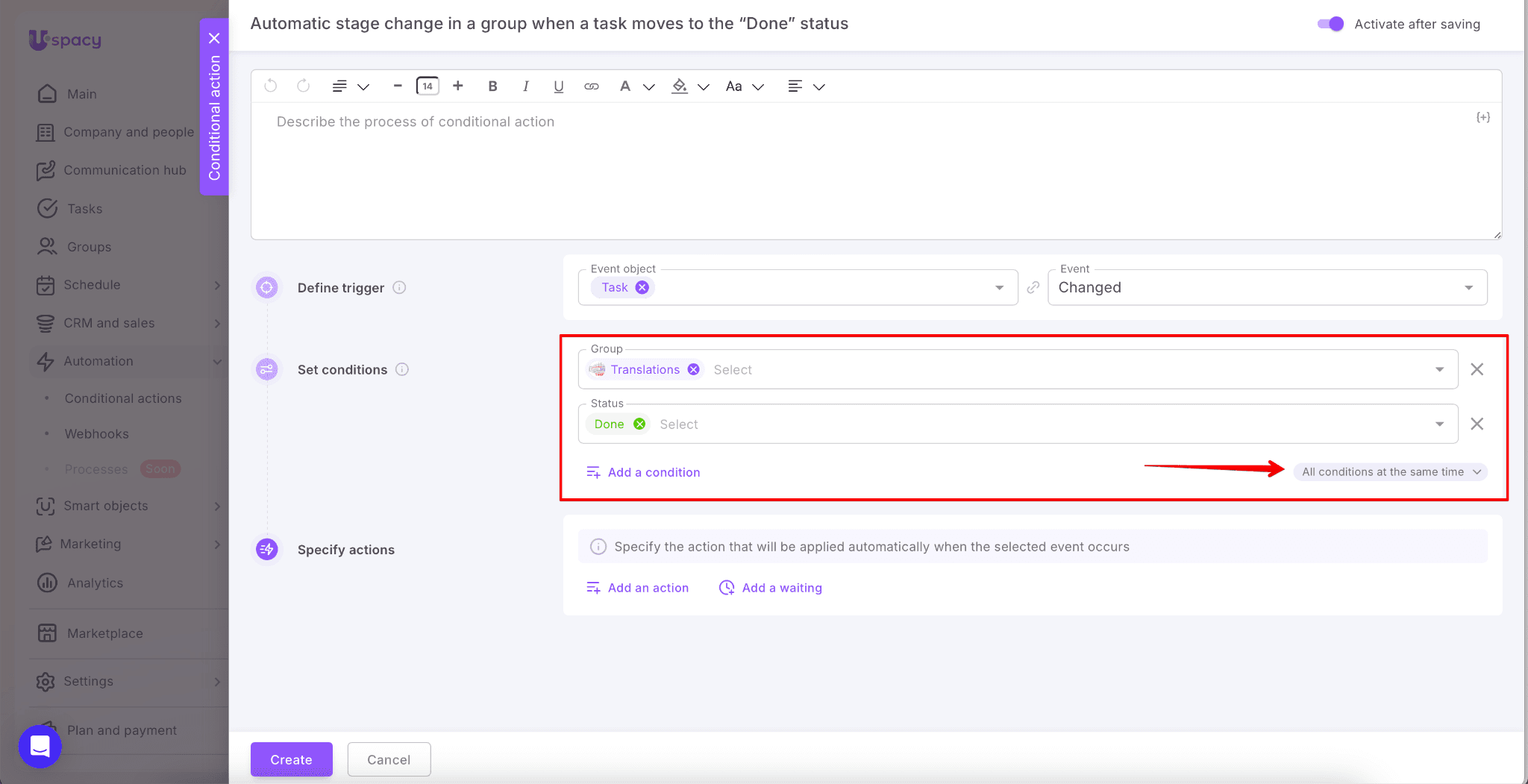Remove the Done status chip
This screenshot has width=1528, height=784.
639,424
